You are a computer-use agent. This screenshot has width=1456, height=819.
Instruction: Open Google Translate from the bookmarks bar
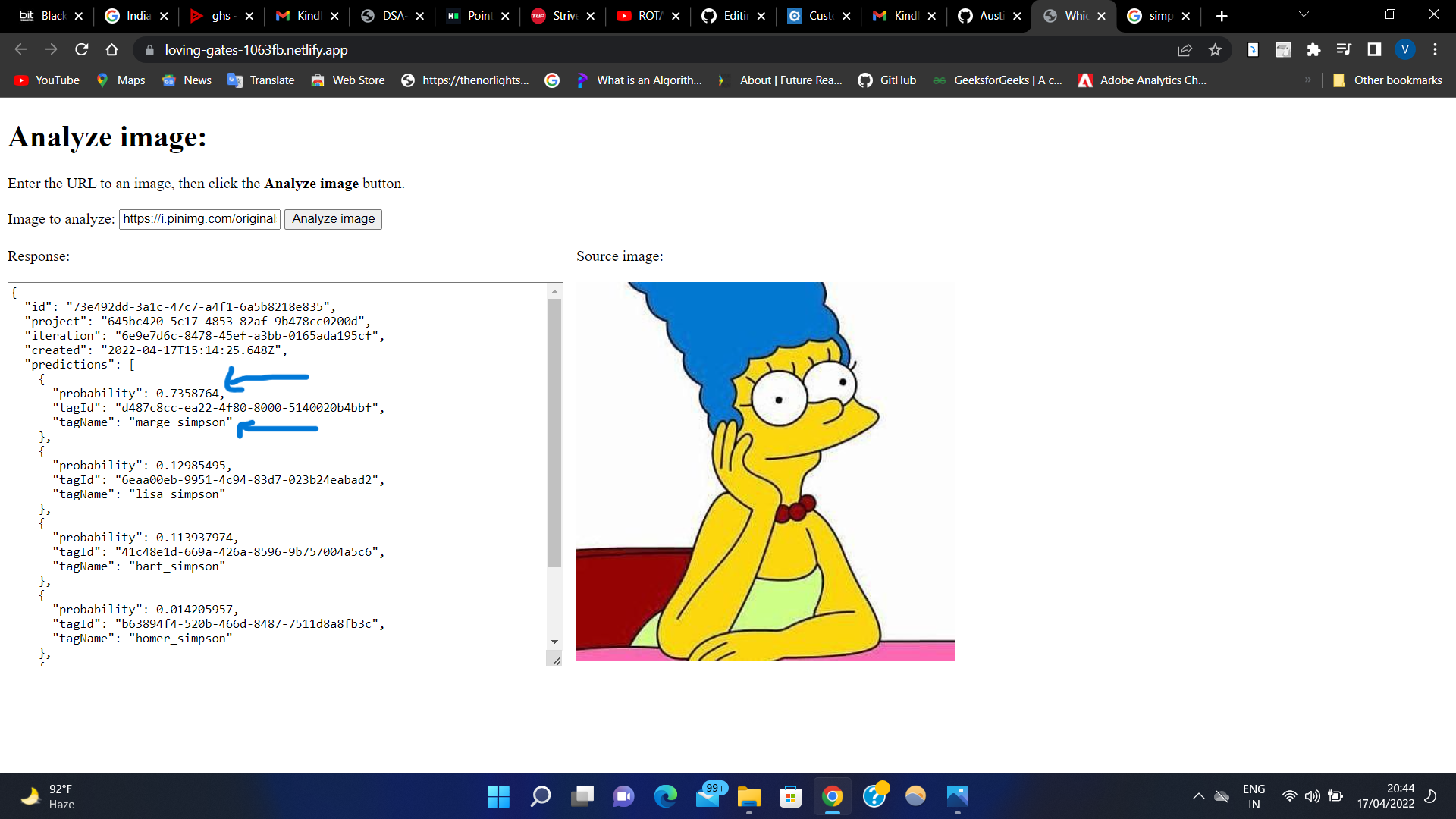coord(260,80)
